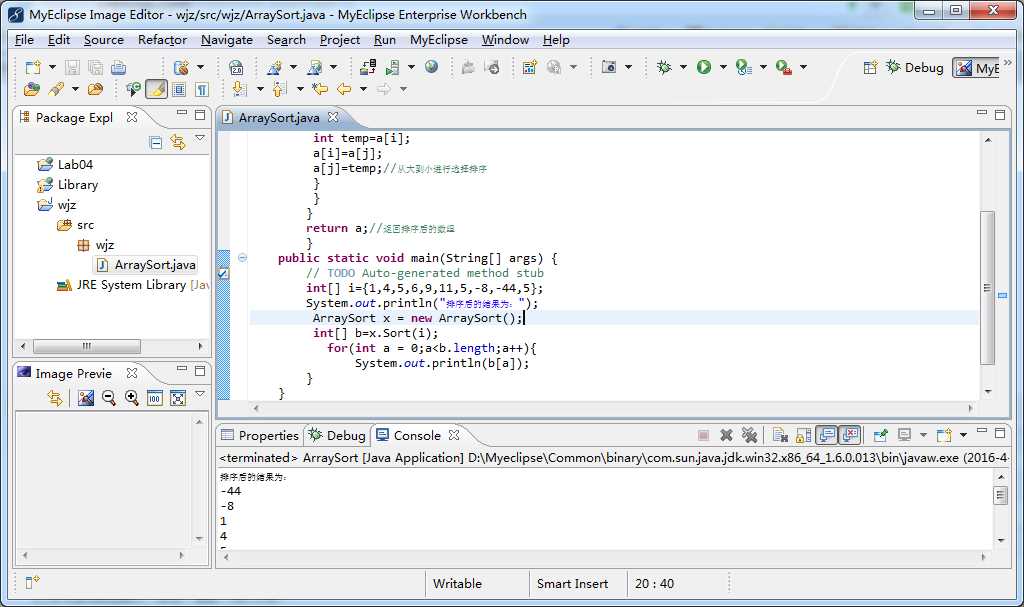Click the Back navigation yellow arrow
1024x607 pixels.
point(344,89)
